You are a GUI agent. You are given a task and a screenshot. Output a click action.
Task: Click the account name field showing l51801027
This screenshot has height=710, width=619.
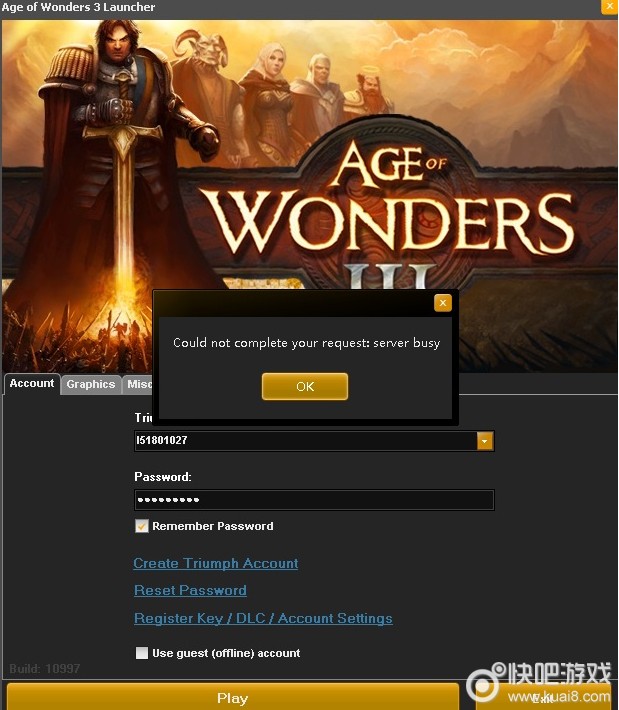click(306, 441)
